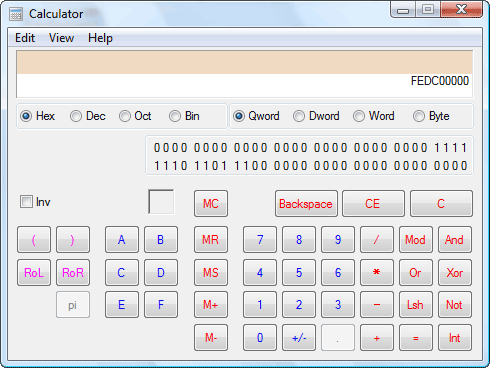Click the Or bitwise button

[416, 273]
